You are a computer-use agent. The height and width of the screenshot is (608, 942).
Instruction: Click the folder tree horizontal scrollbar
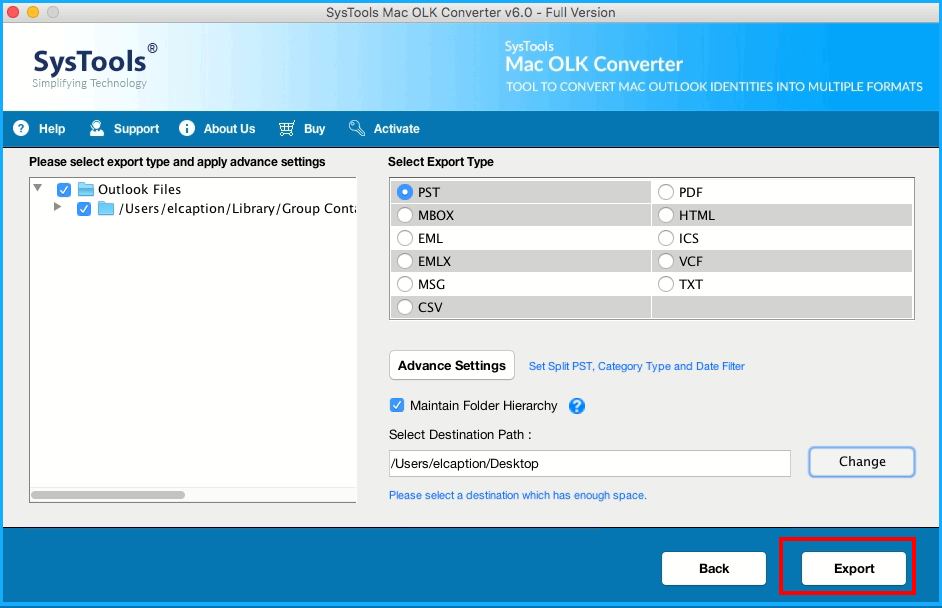click(x=108, y=495)
